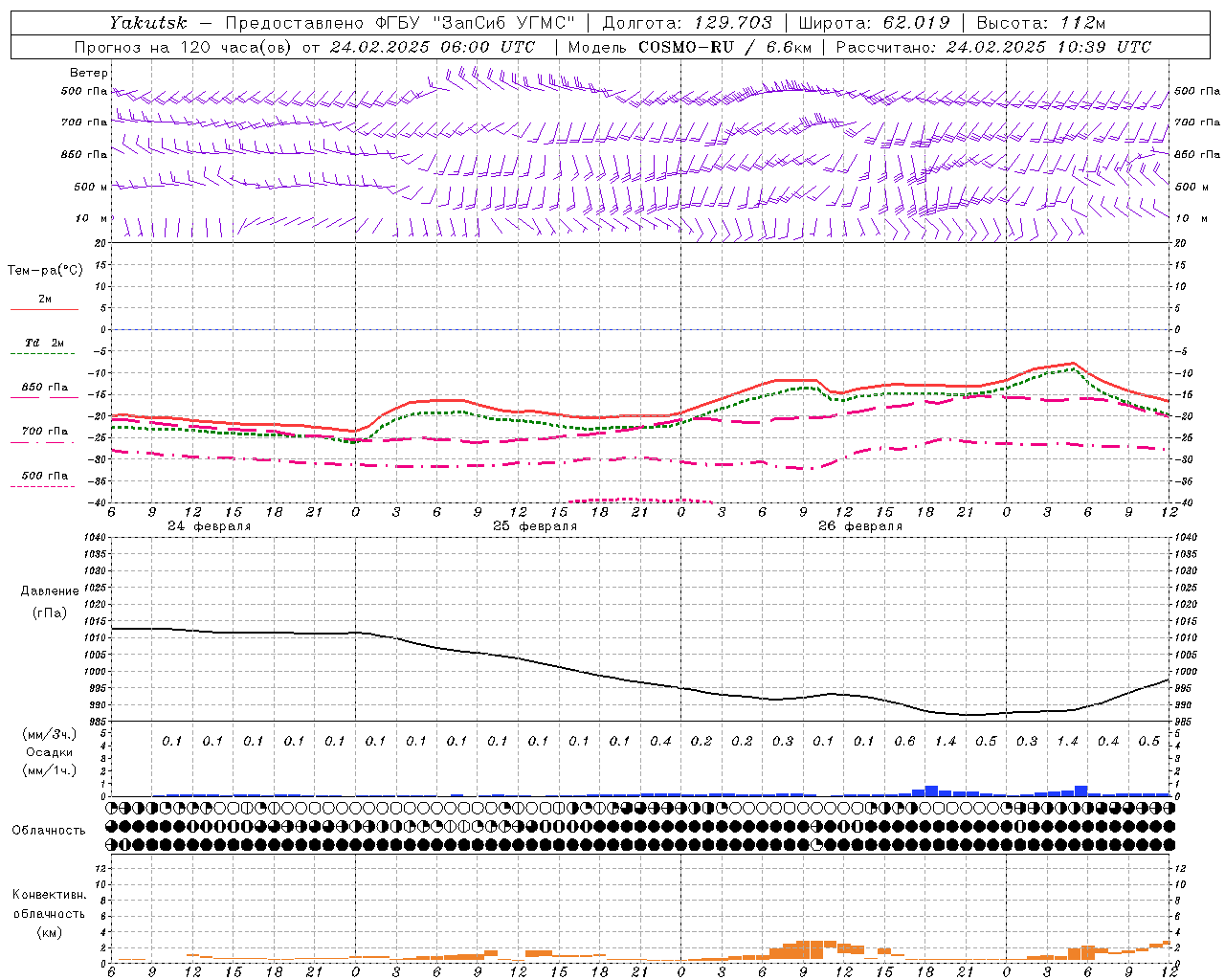The image size is (1225, 980).
Task: Click the line sample under the 2м legend
Action: coord(44,309)
